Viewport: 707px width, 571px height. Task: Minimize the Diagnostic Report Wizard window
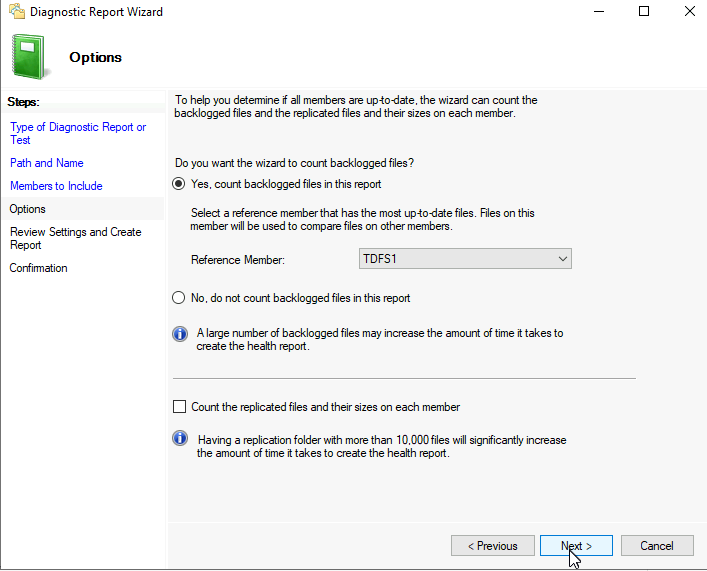pyautogui.click(x=599, y=11)
